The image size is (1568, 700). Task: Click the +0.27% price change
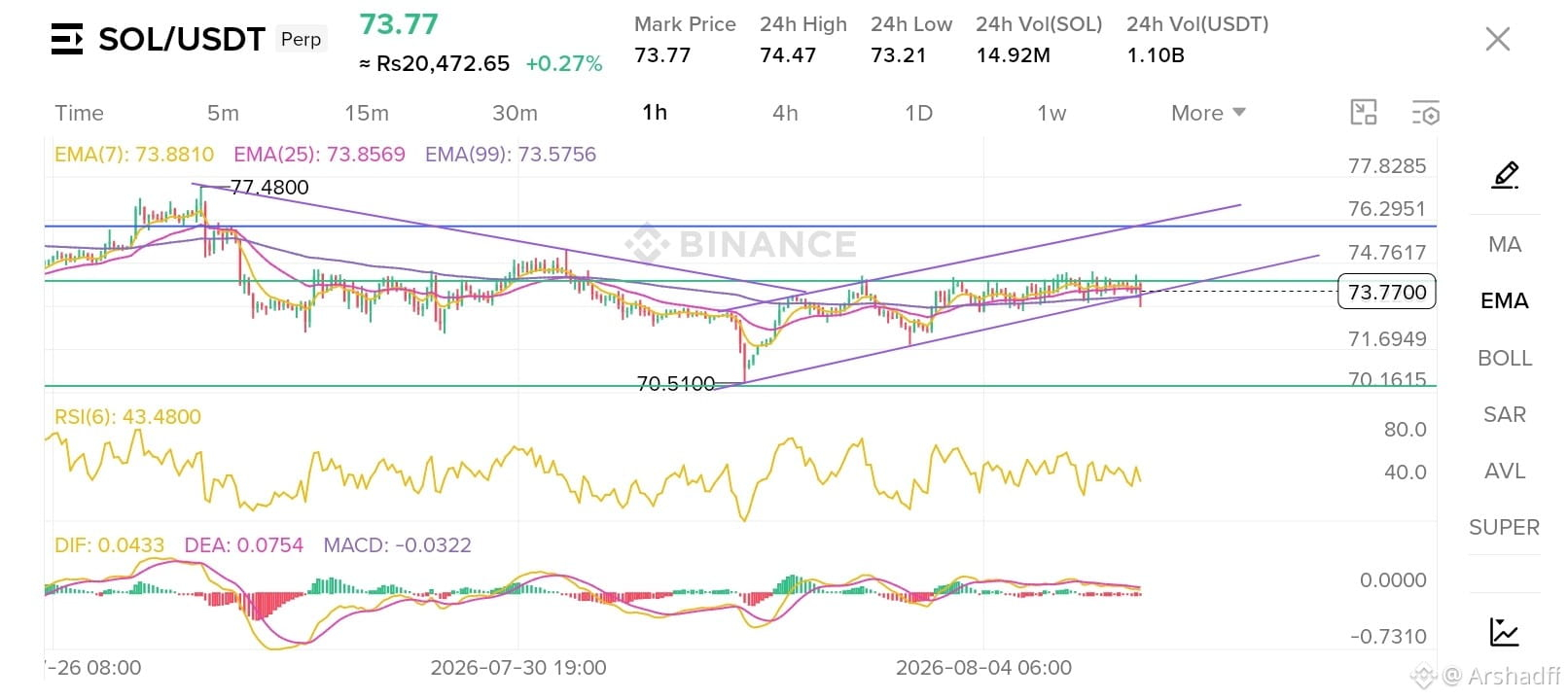point(564,63)
